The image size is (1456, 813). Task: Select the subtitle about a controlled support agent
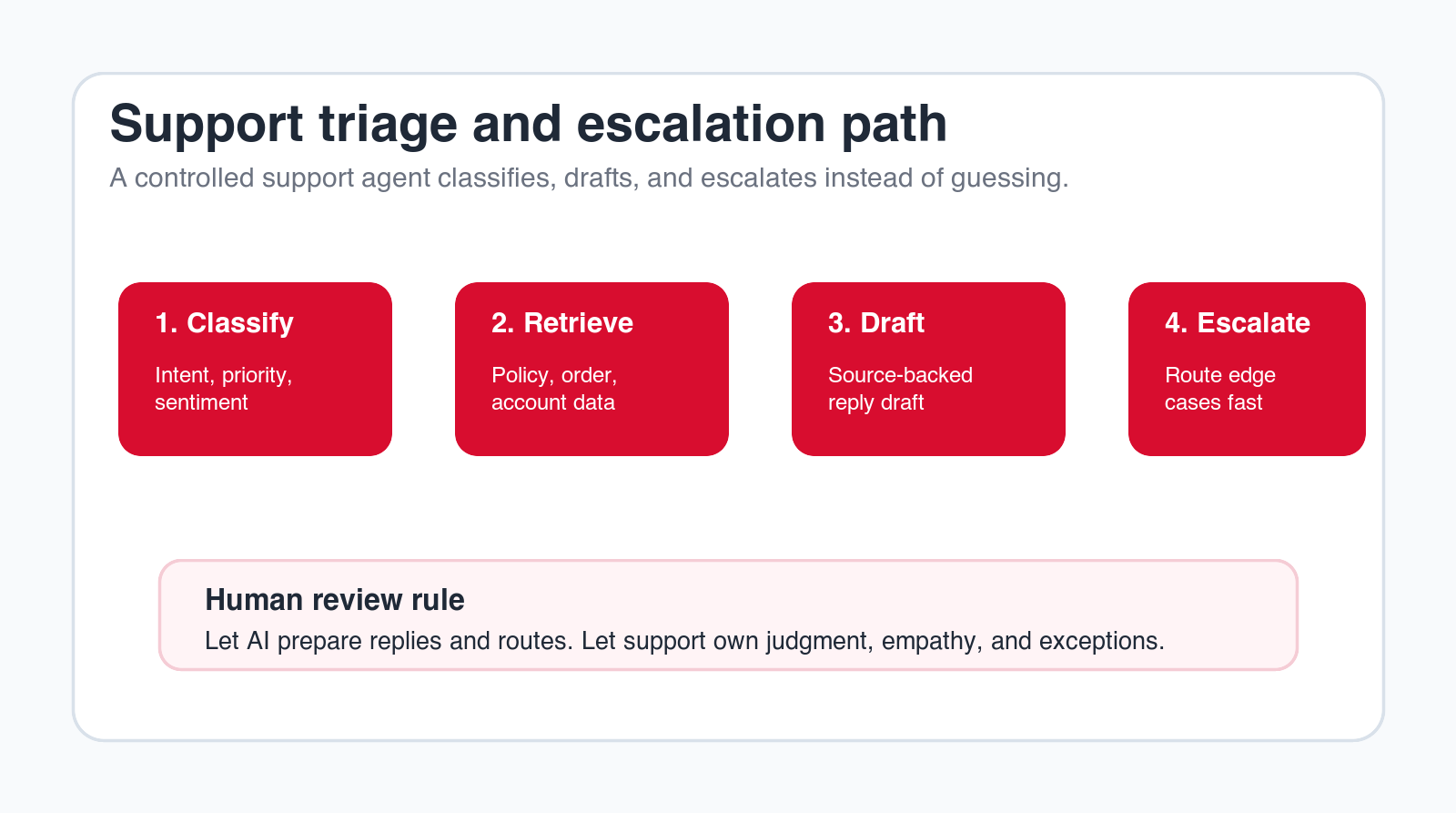pyautogui.click(x=589, y=178)
